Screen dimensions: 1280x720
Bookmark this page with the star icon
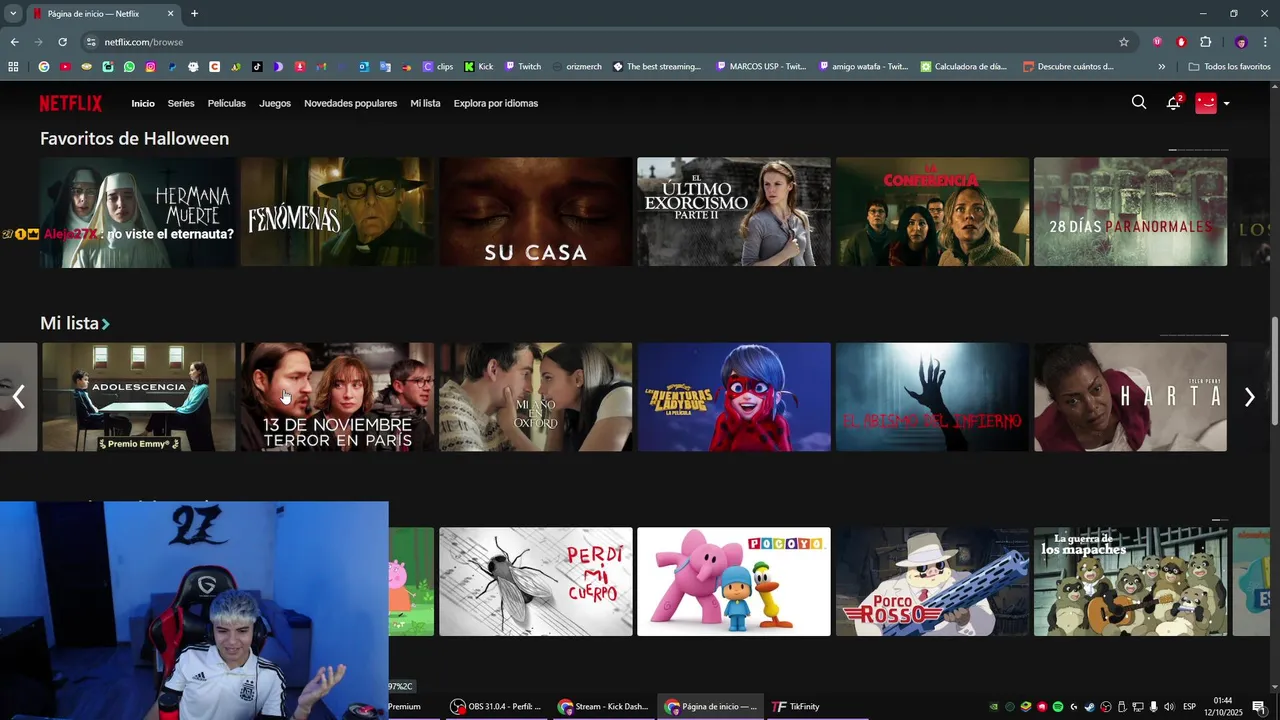pos(1124,42)
